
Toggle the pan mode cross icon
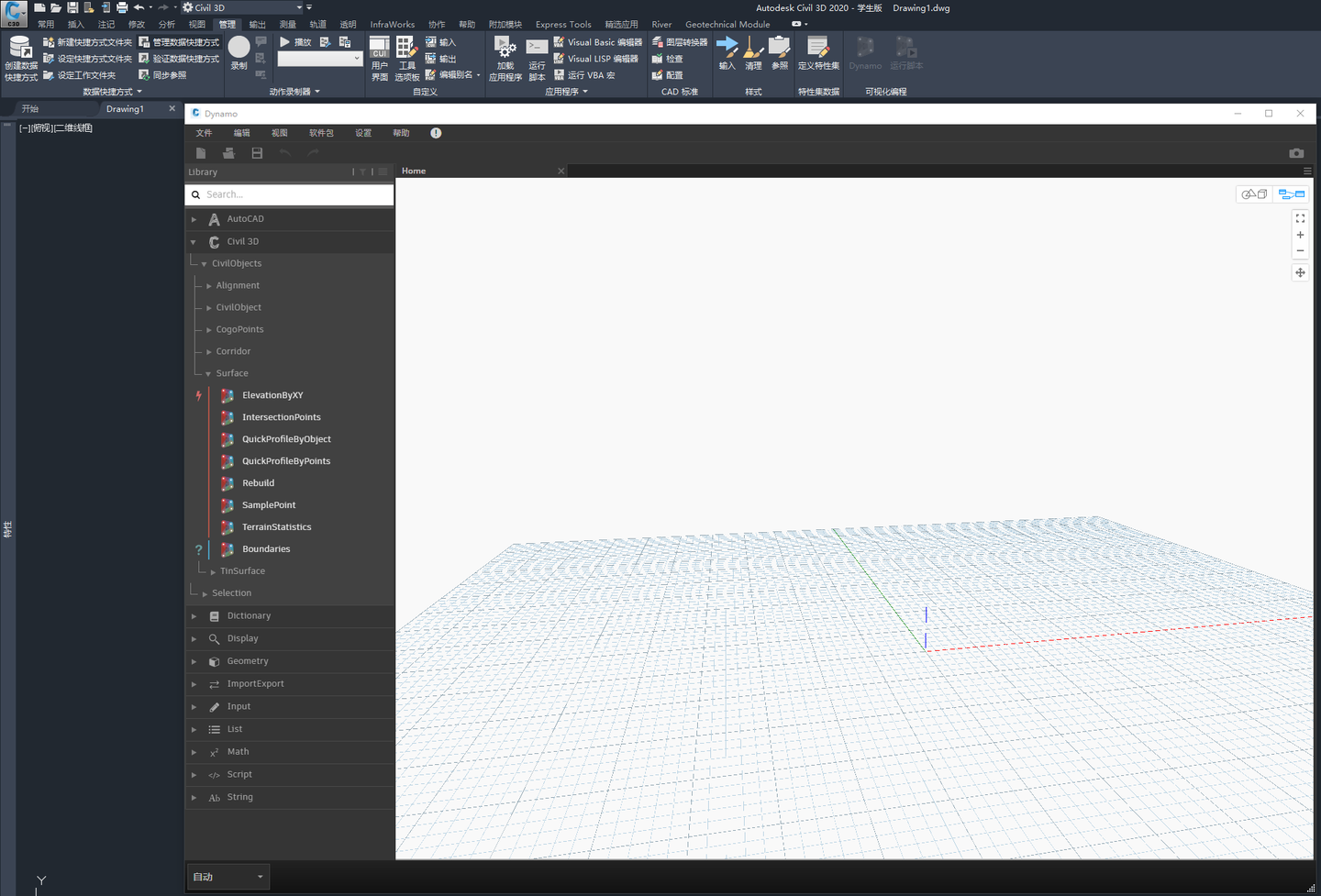tap(1300, 272)
